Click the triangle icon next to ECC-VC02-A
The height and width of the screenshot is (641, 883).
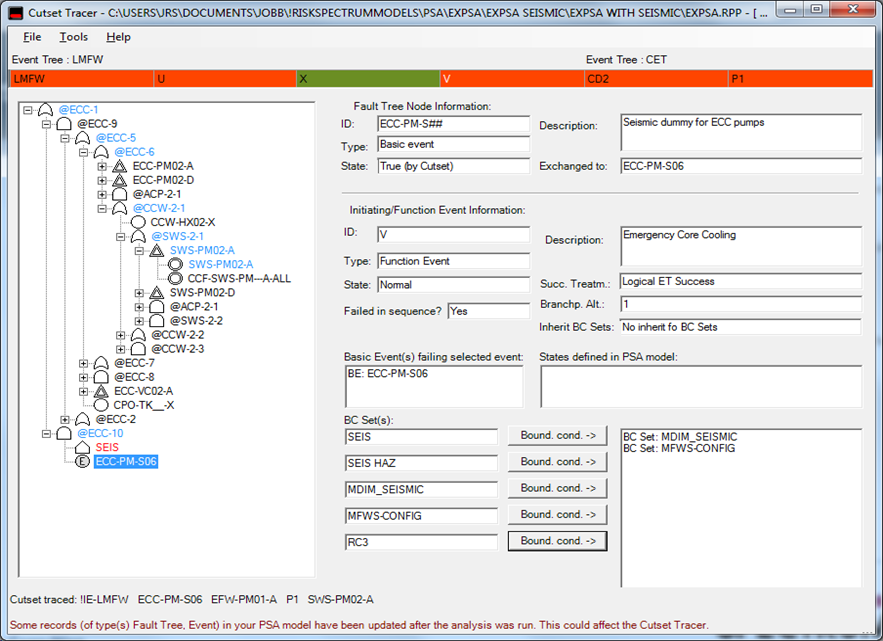101,391
